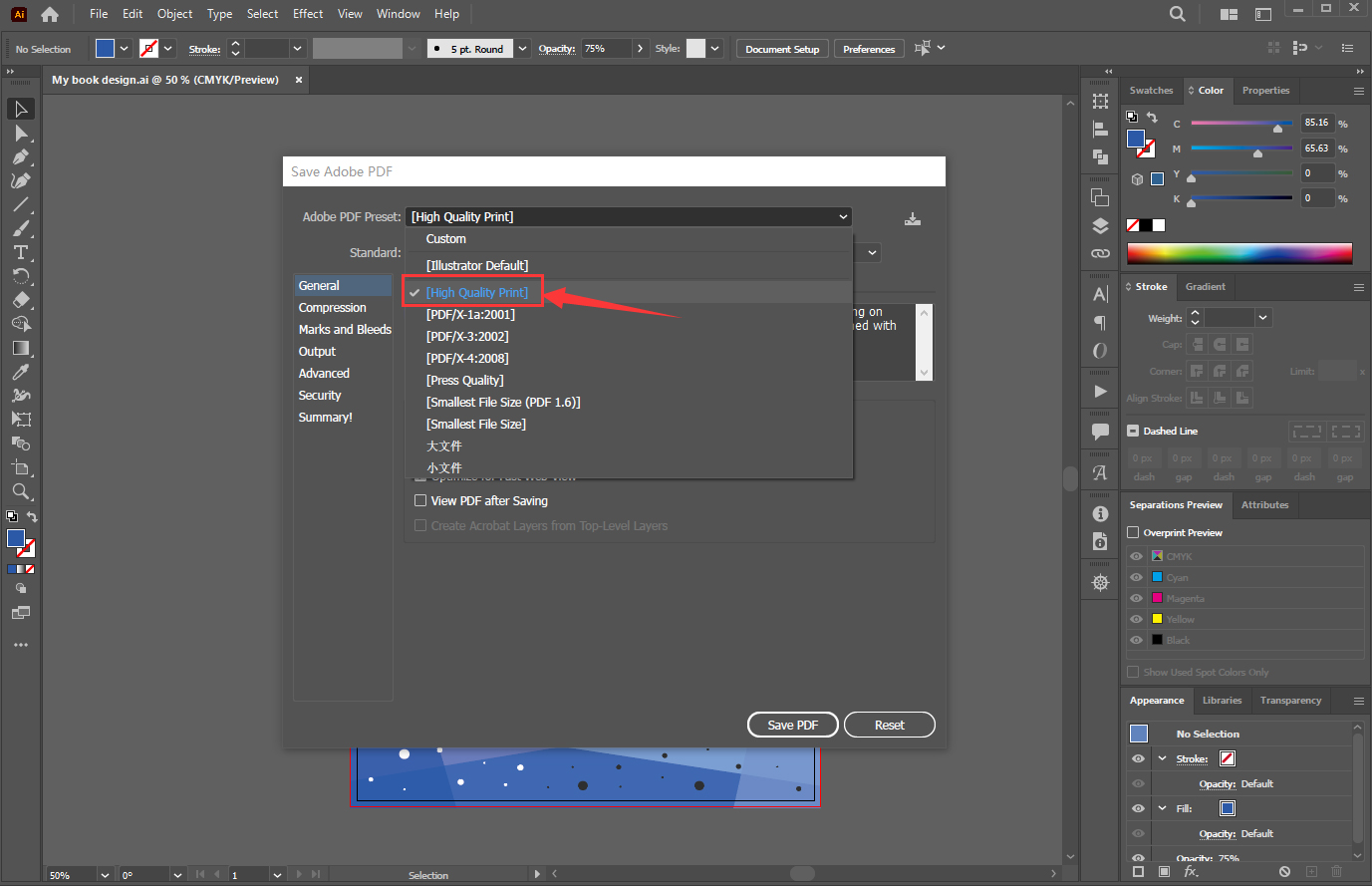Select the Rotate tool
The image size is (1372, 887).
[21, 276]
